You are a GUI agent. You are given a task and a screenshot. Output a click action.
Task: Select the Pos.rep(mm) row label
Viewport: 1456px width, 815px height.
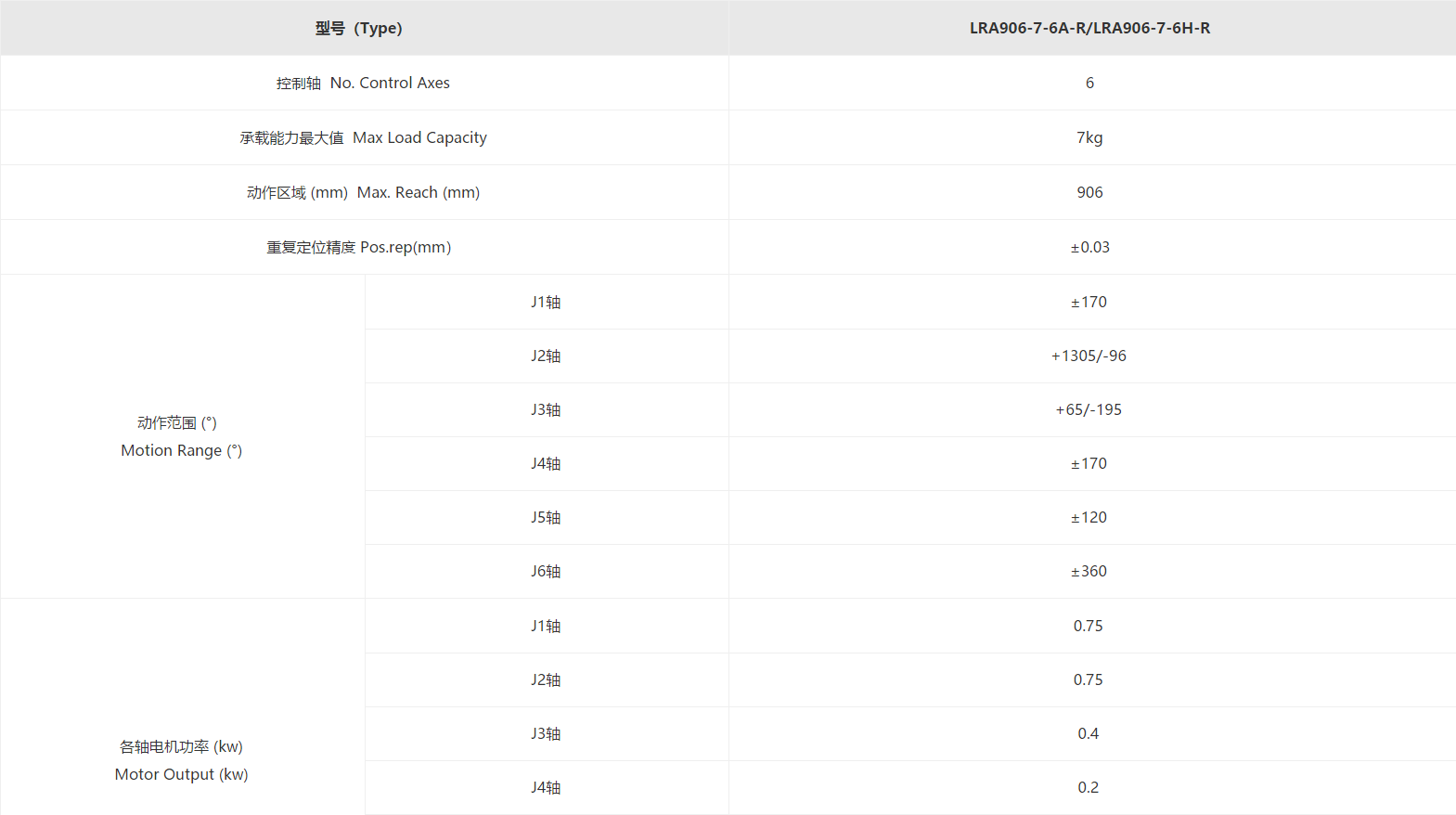click(359, 247)
